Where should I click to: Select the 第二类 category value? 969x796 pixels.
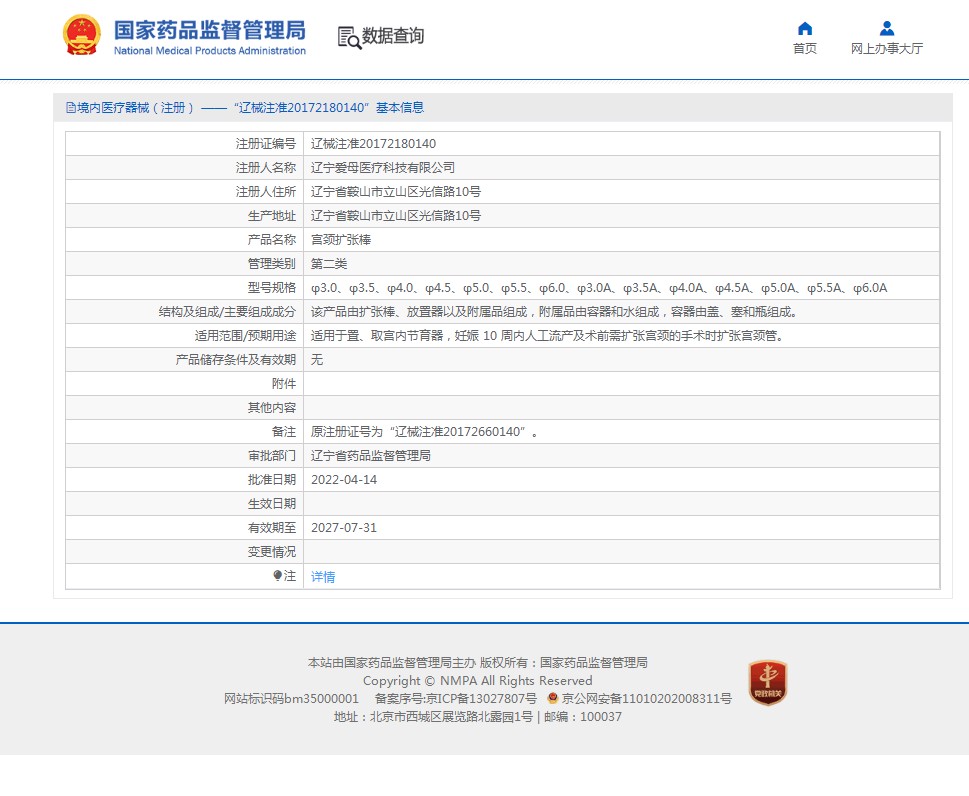point(329,264)
